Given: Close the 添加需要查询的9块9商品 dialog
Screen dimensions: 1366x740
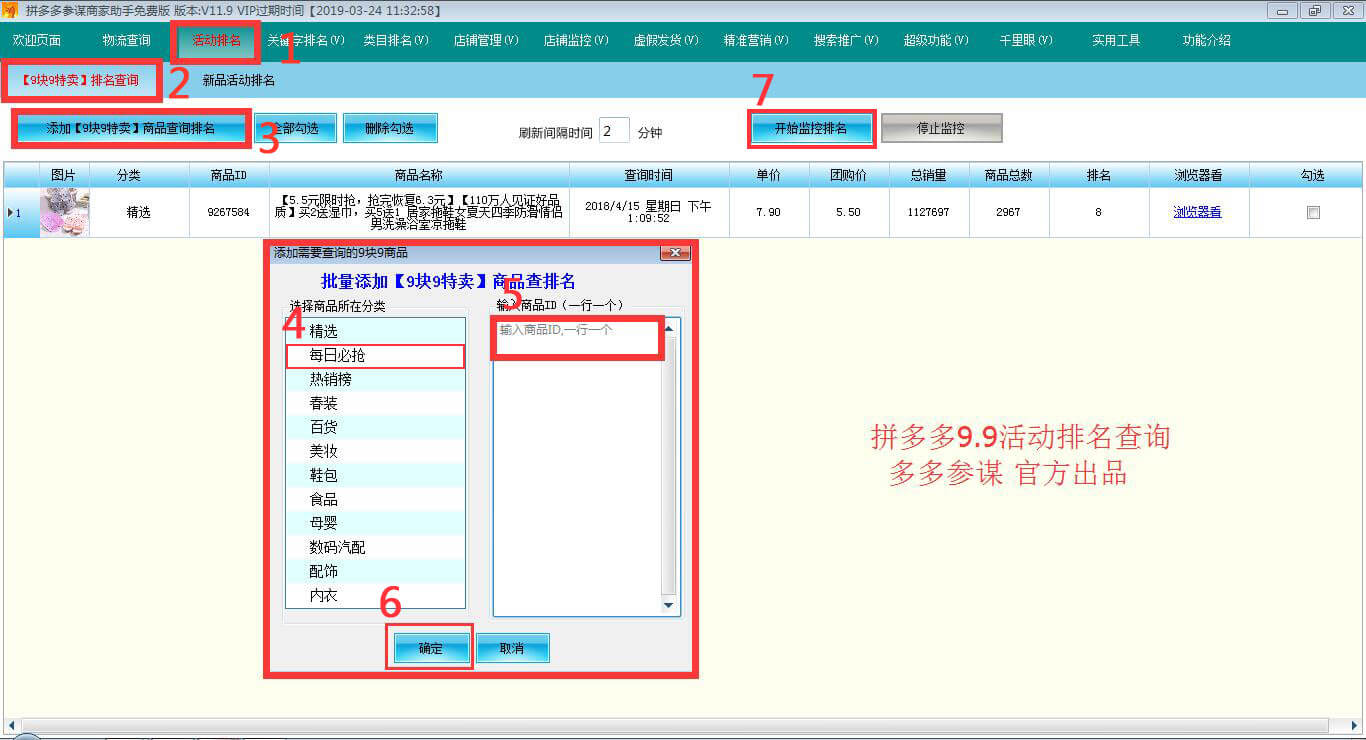Looking at the screenshot, I should [676, 253].
